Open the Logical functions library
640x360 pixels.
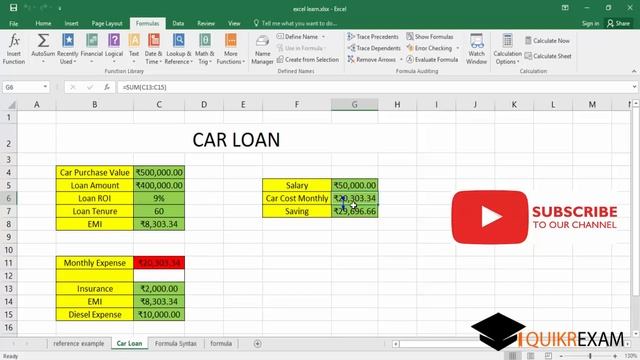pyautogui.click(x=114, y=49)
